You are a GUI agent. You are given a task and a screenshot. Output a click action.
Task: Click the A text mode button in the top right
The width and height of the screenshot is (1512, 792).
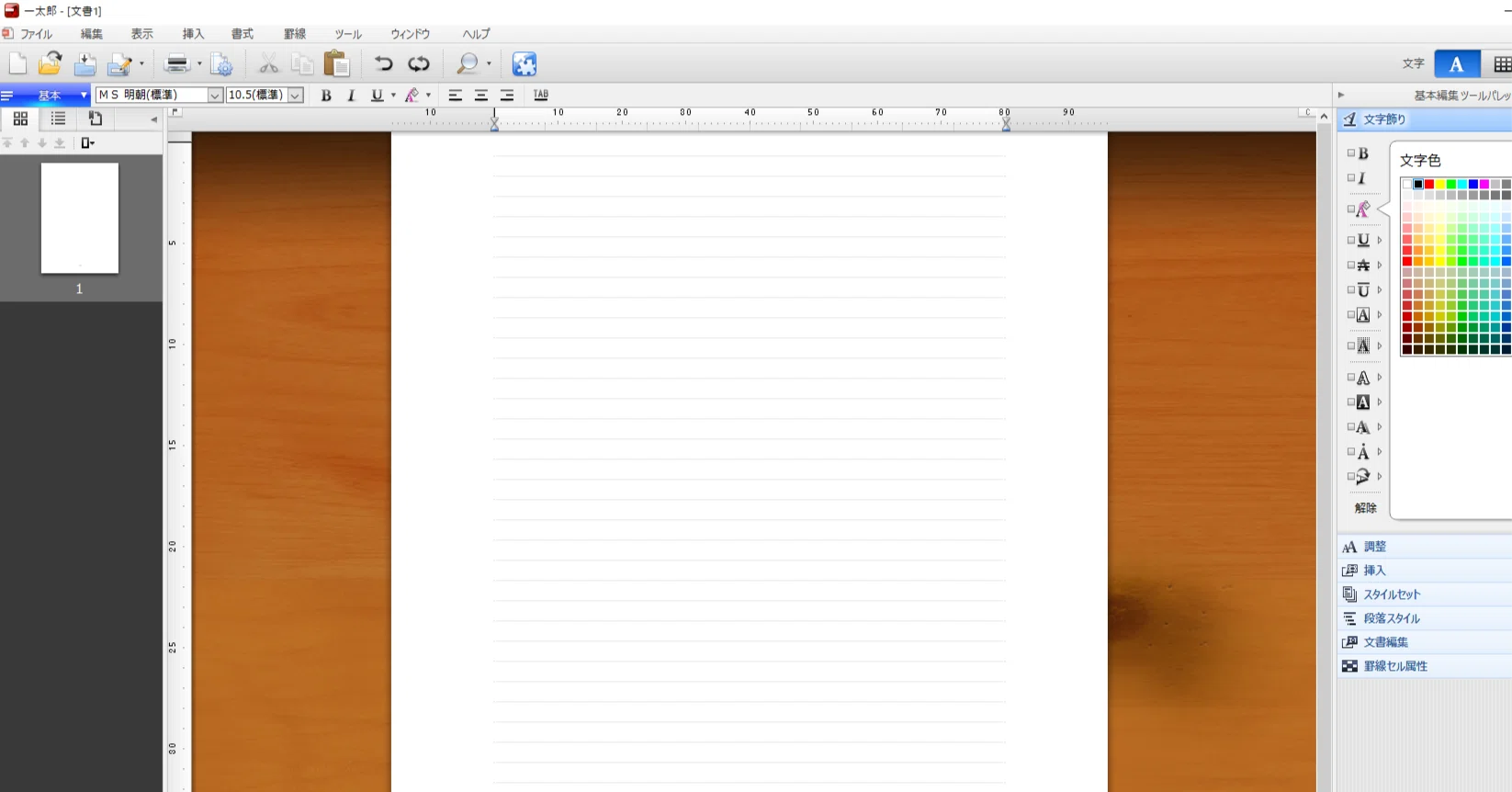tap(1457, 63)
